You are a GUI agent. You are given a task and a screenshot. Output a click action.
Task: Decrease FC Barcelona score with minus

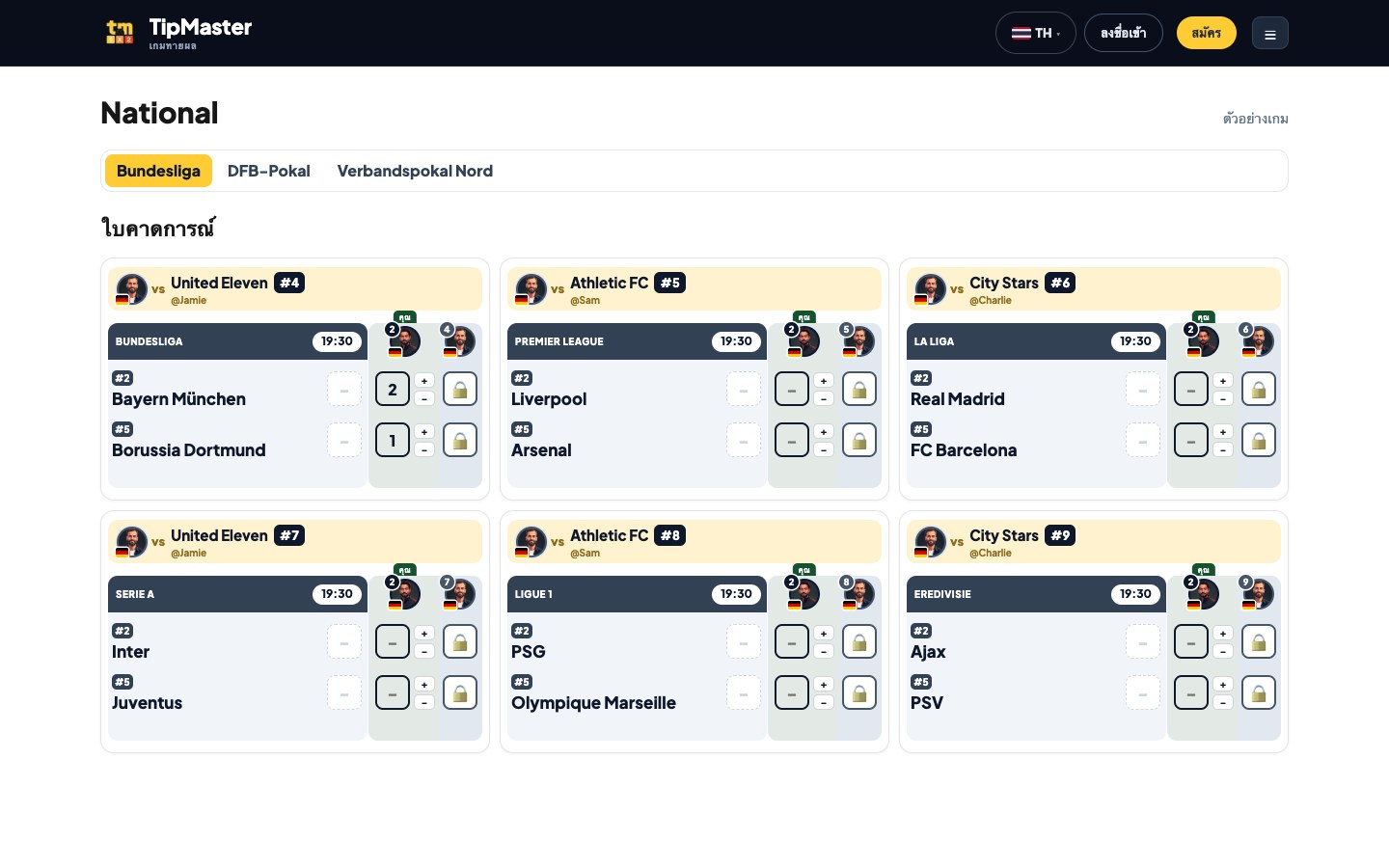(x=1223, y=450)
